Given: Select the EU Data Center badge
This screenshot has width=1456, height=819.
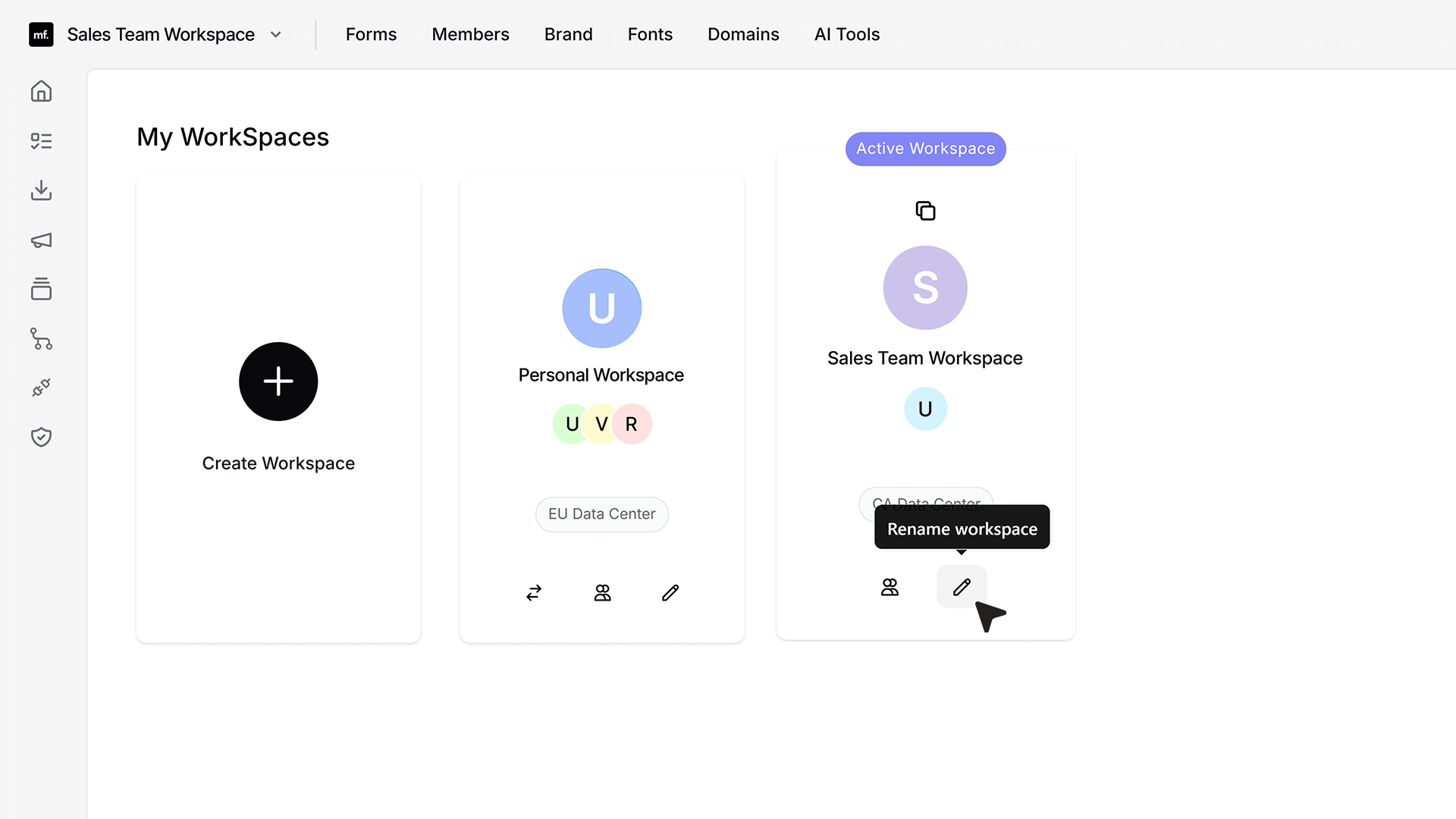Looking at the screenshot, I should (601, 514).
